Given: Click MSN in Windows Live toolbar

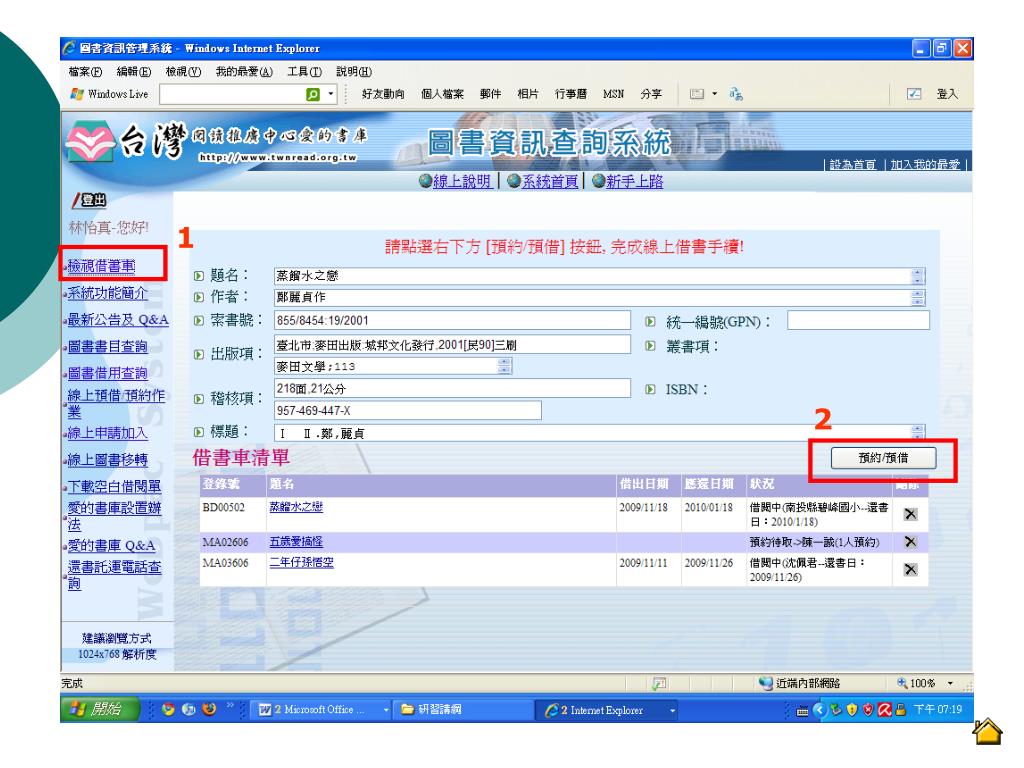Looking at the screenshot, I should click(x=613, y=94).
